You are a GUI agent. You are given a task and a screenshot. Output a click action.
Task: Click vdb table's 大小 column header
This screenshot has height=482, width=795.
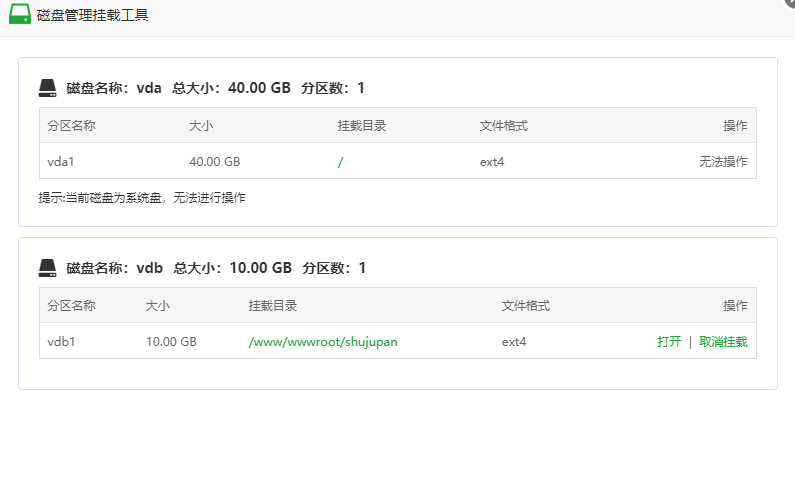[x=158, y=306]
